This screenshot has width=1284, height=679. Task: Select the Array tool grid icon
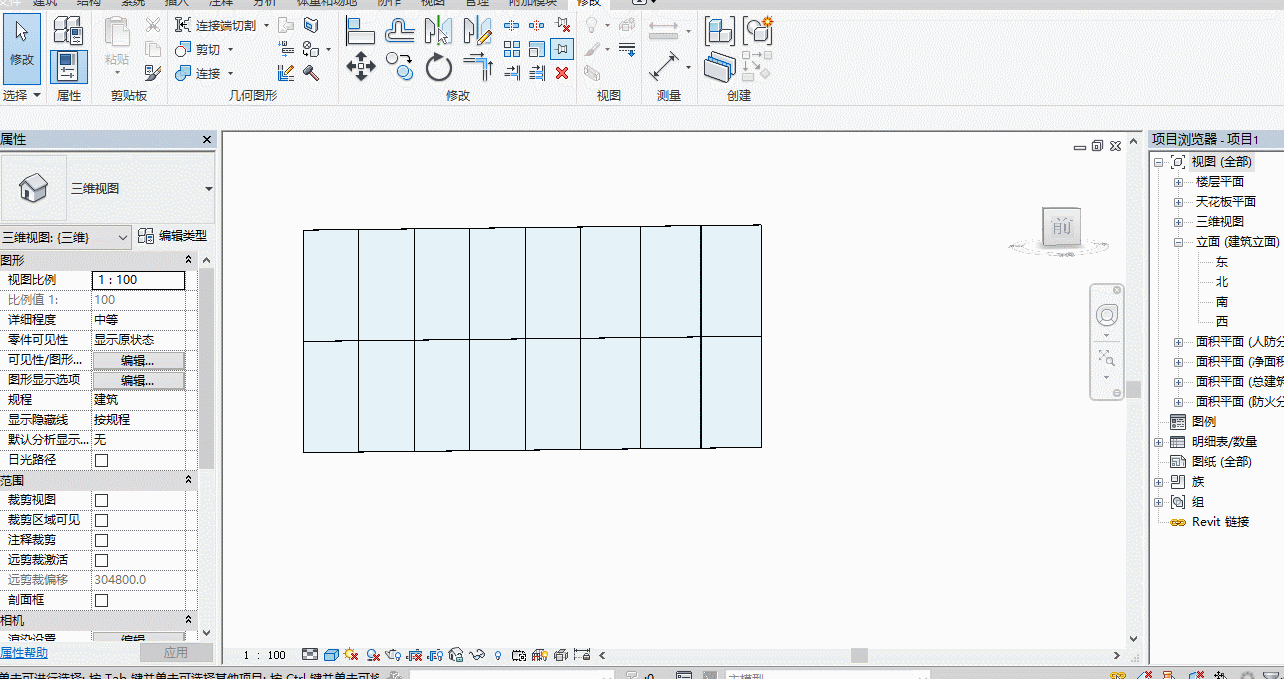pos(512,49)
